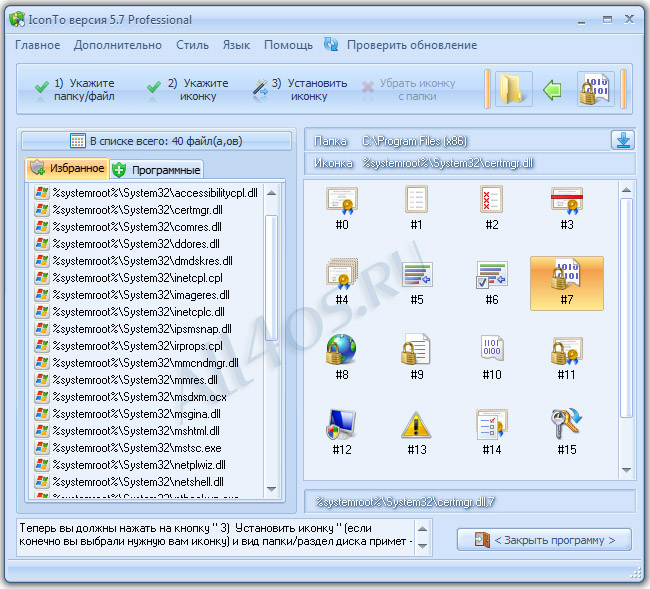Open the Помощь menu
This screenshot has height=589, width=650.
tap(289, 45)
